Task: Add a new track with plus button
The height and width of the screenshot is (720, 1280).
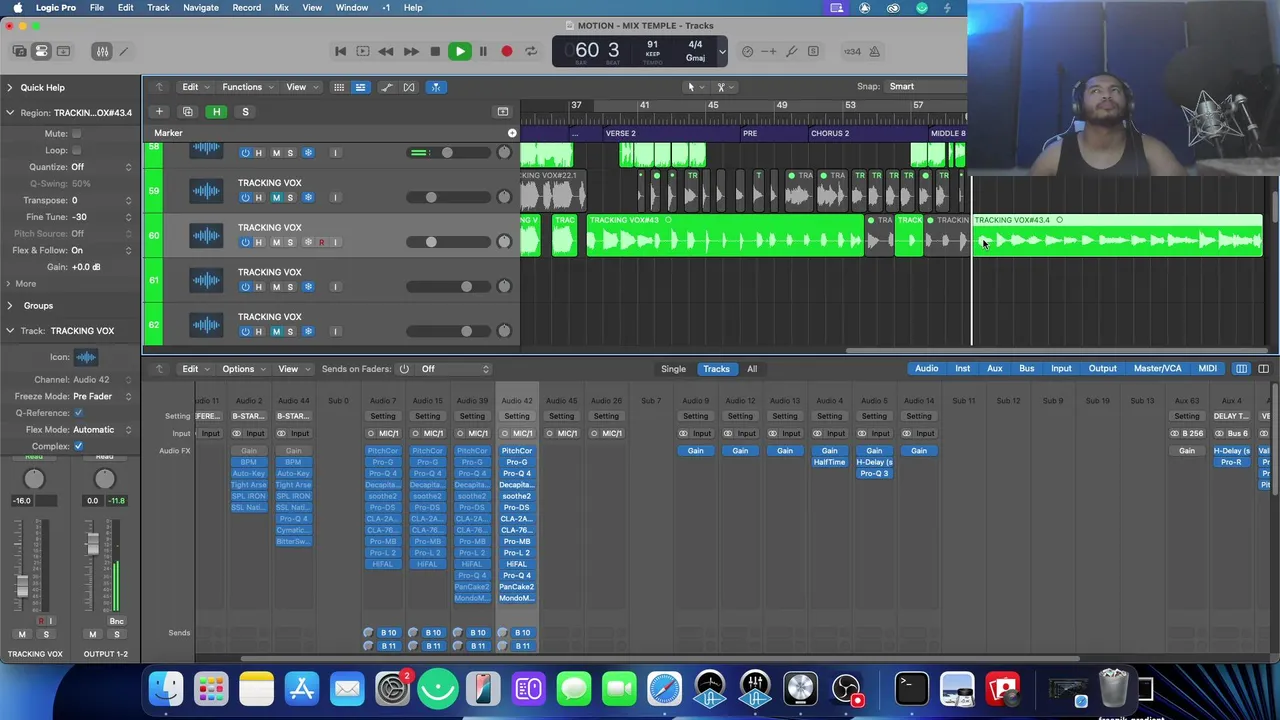Action: [x=159, y=111]
